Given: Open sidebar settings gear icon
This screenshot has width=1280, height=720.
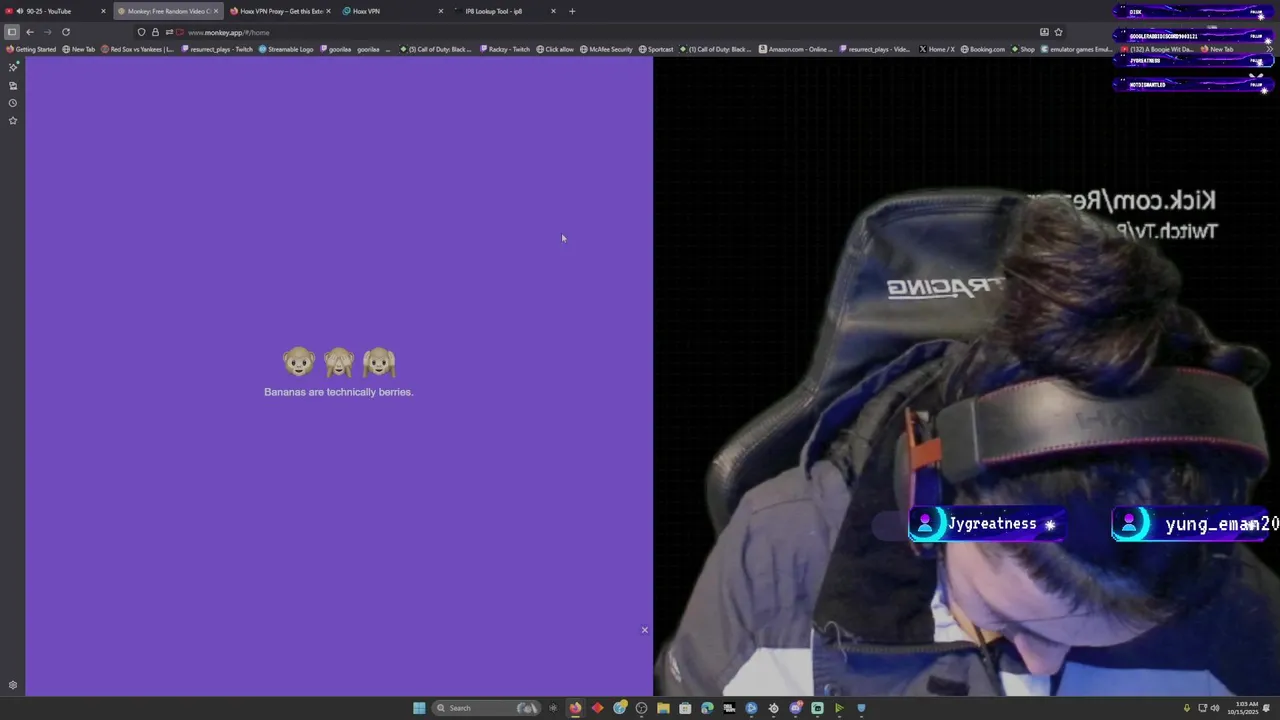Looking at the screenshot, I should point(13,685).
